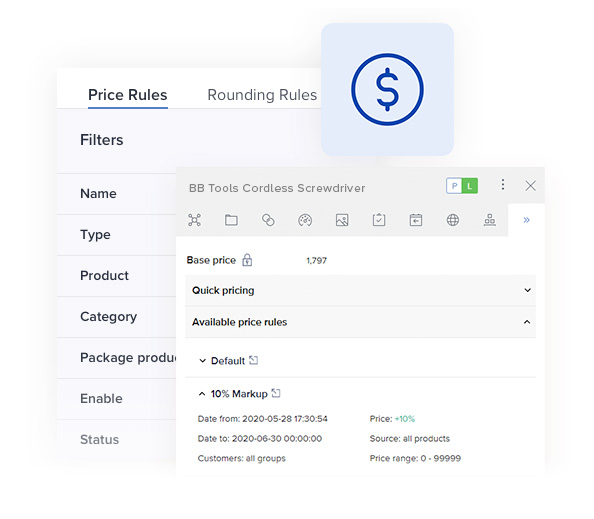Open the variants network icon tab
594x519 pixels.
194,220
